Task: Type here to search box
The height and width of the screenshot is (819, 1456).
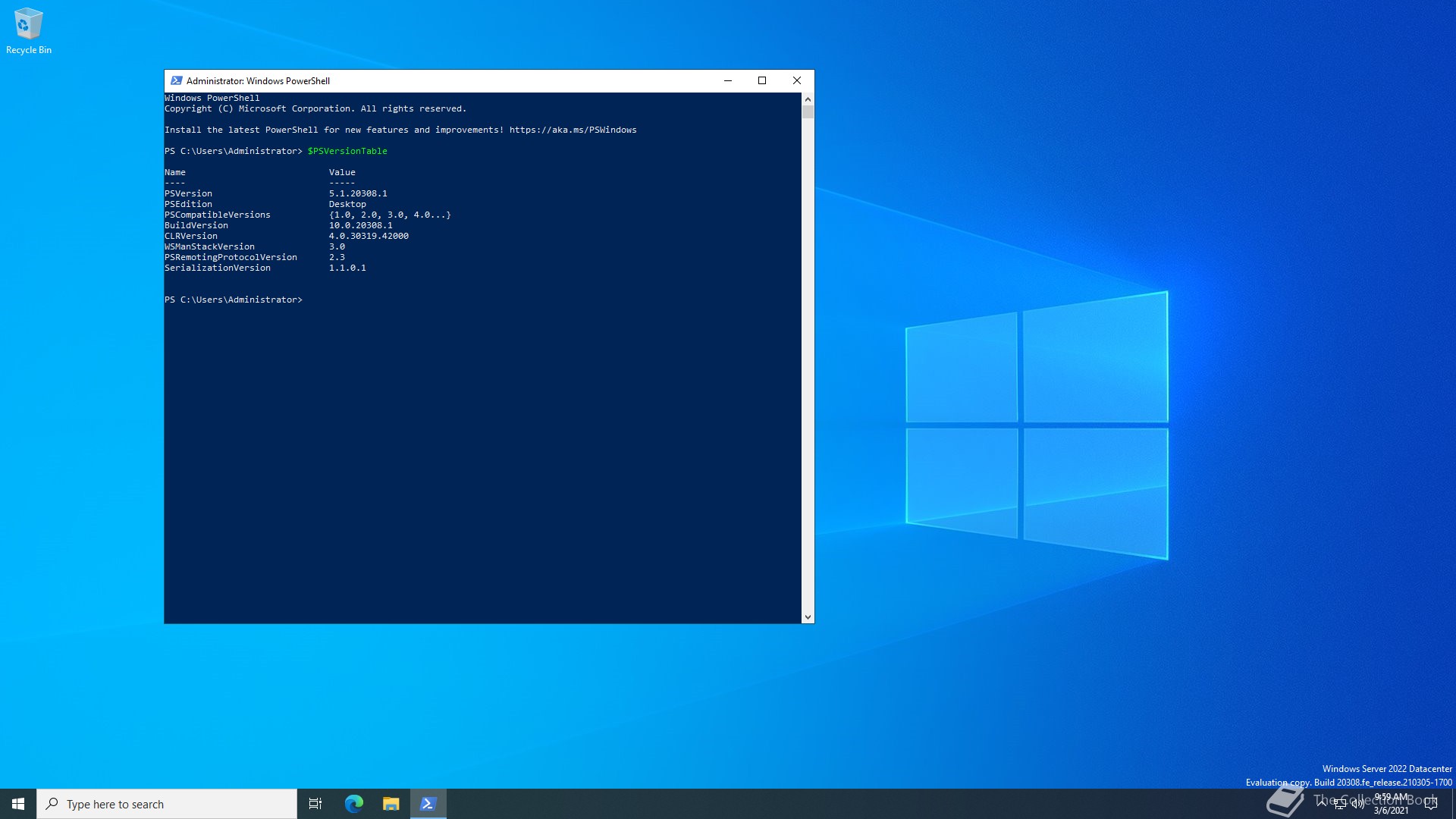Action: pyautogui.click(x=167, y=804)
